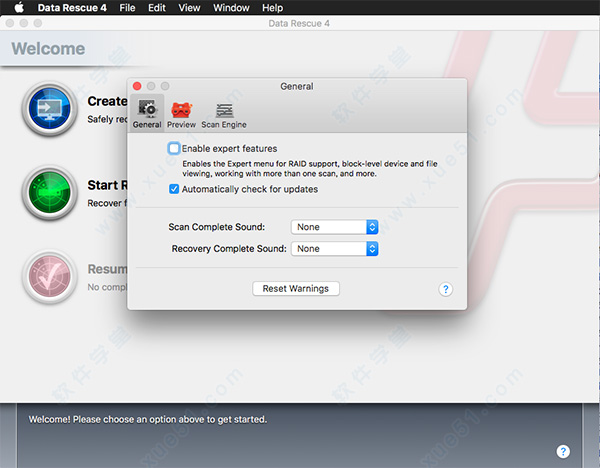Open help button in the bottom status panel
Screen dimensions: 600x468
(563, 452)
